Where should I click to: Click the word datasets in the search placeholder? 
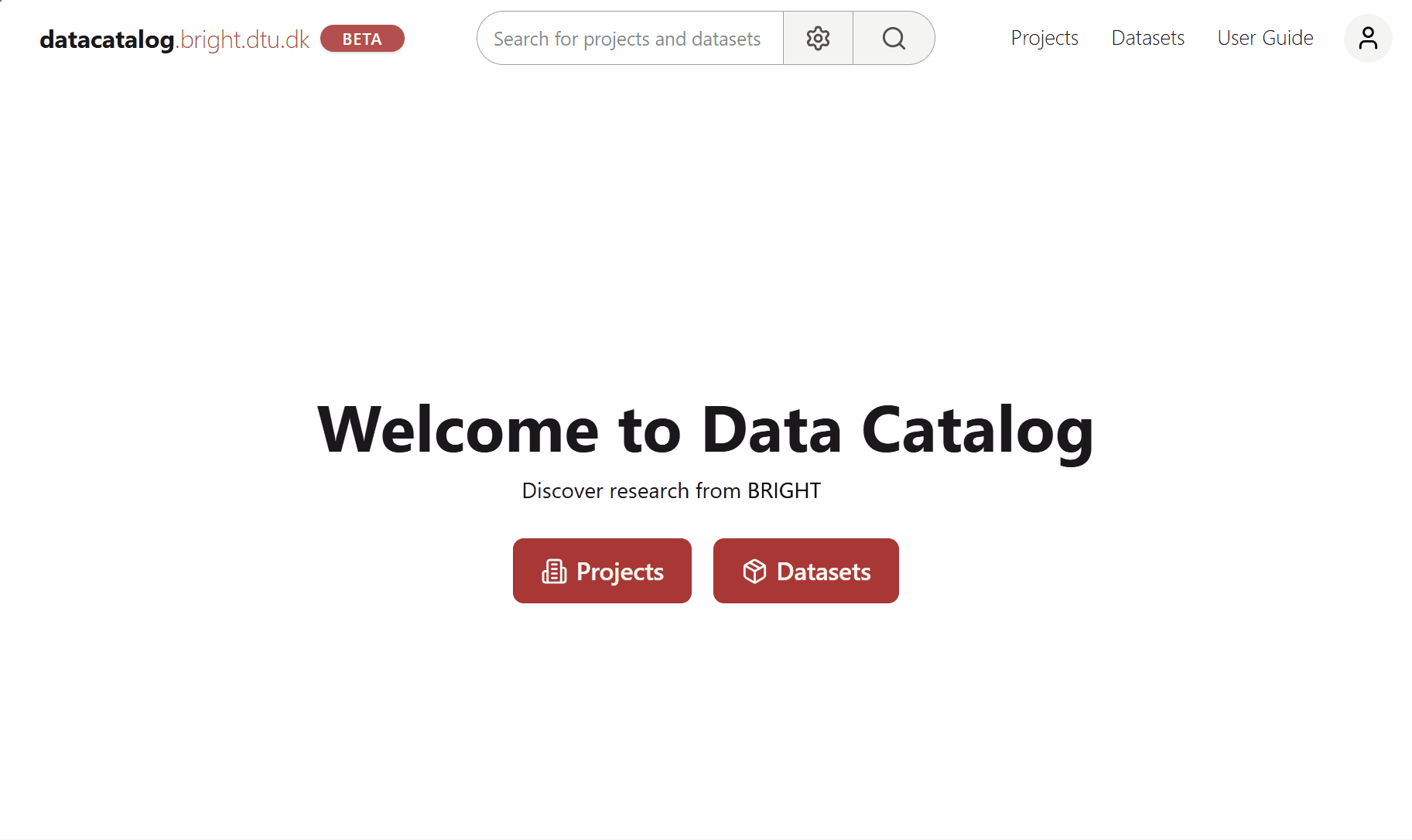pos(726,39)
